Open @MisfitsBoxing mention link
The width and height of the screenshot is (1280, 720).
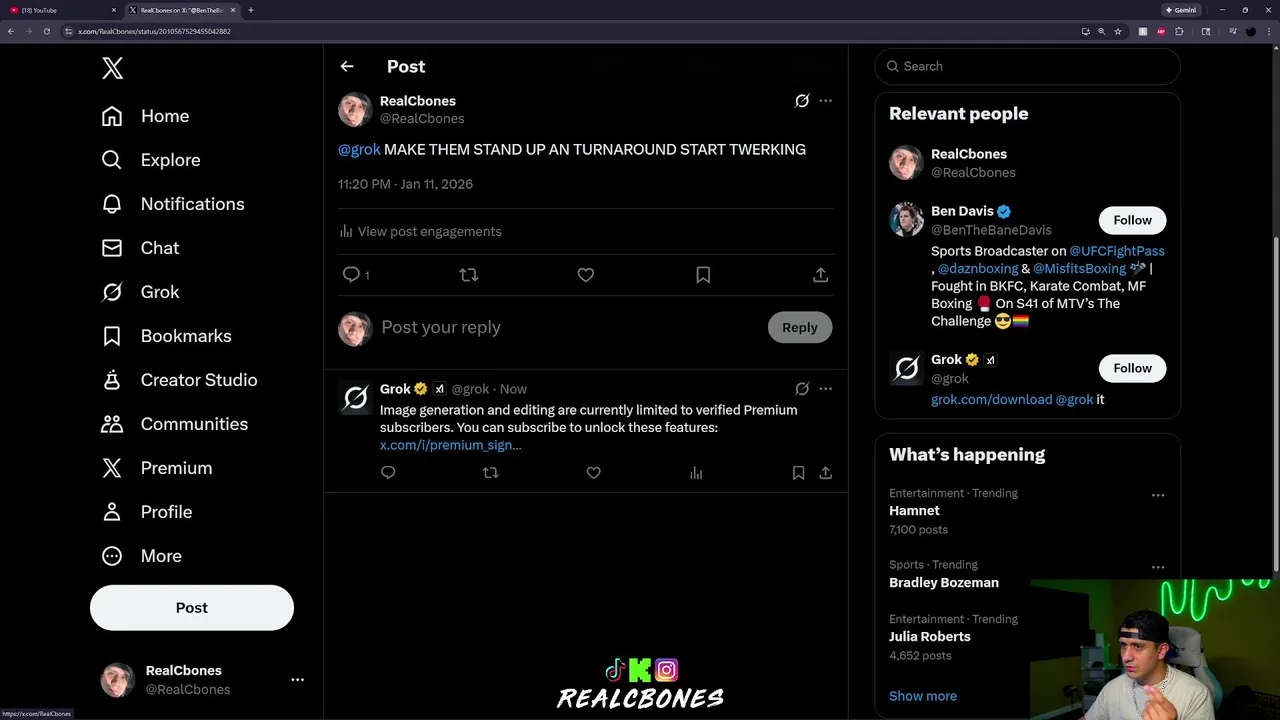1079,269
